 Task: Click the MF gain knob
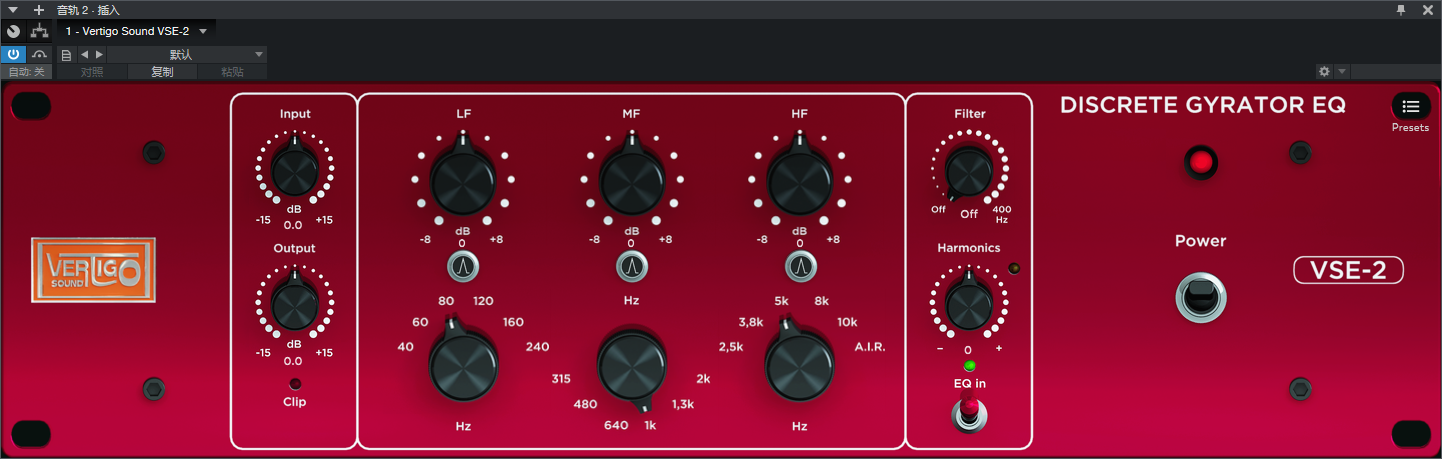pyautogui.click(x=631, y=180)
